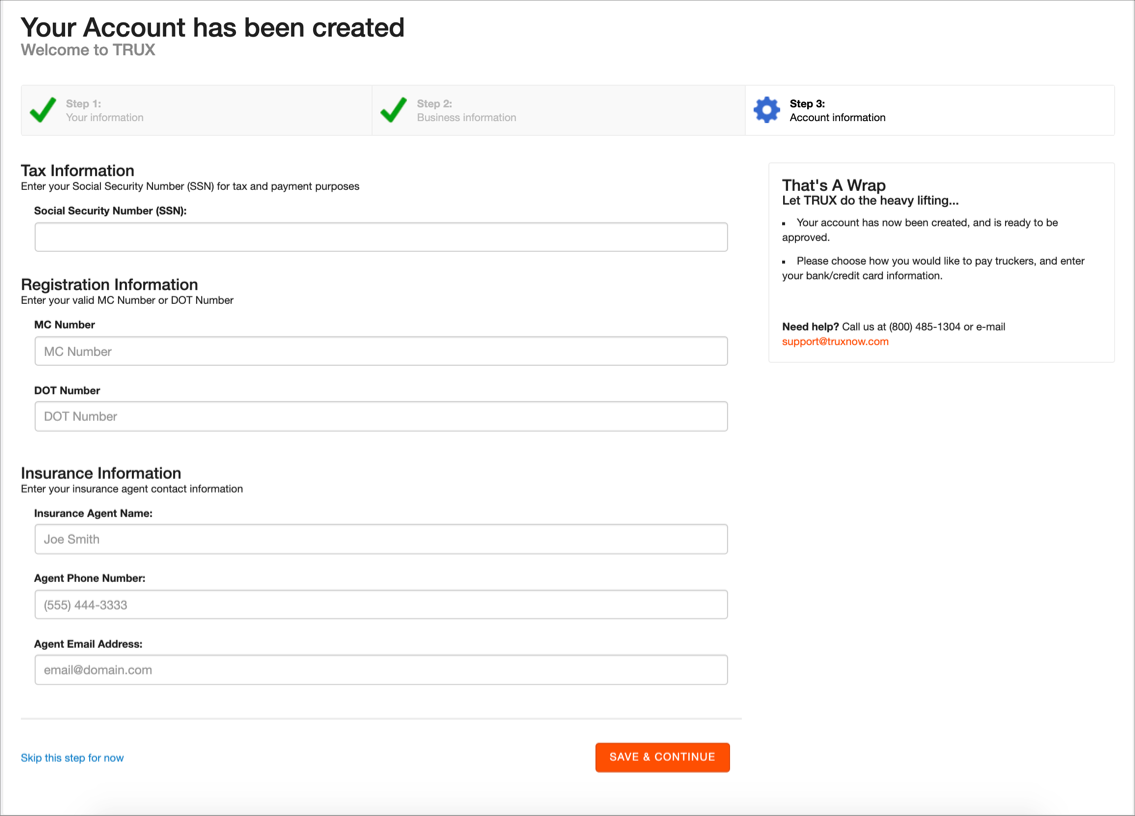Viewport: 1135px width, 816px height.
Task: Click into the MC Number field
Action: point(381,351)
